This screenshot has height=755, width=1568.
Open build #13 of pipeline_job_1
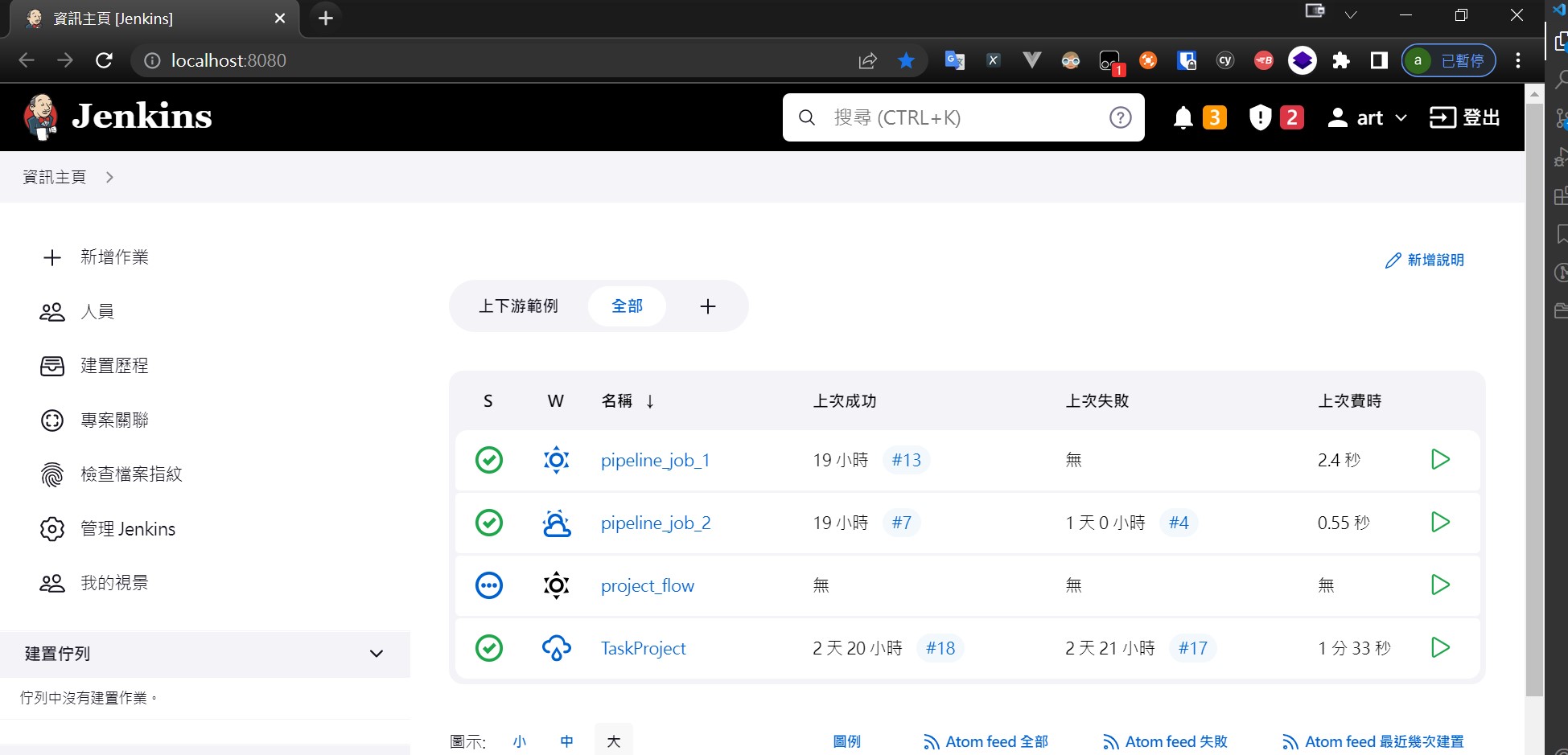(x=907, y=460)
